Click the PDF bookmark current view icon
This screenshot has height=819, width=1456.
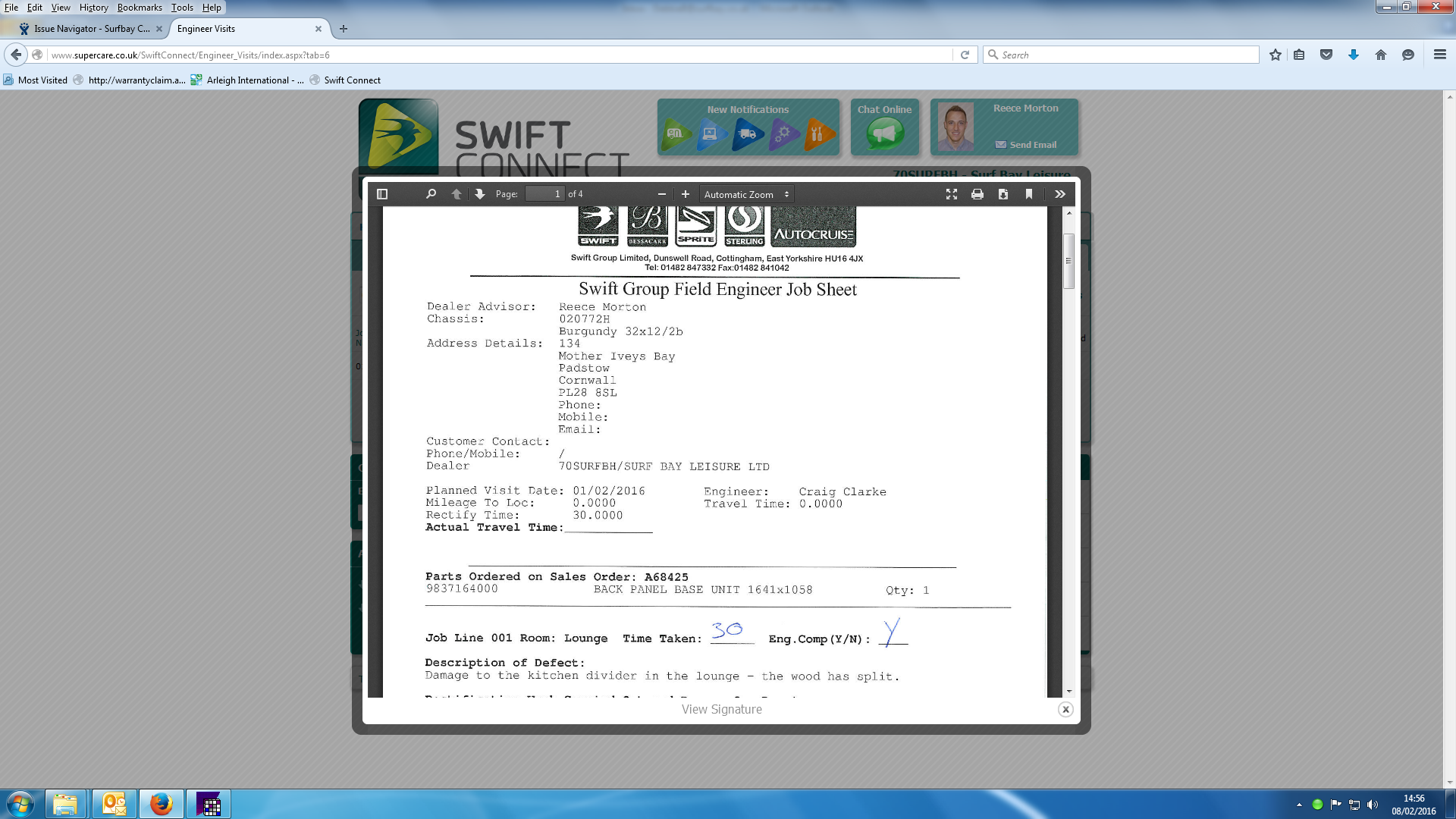tap(1029, 194)
